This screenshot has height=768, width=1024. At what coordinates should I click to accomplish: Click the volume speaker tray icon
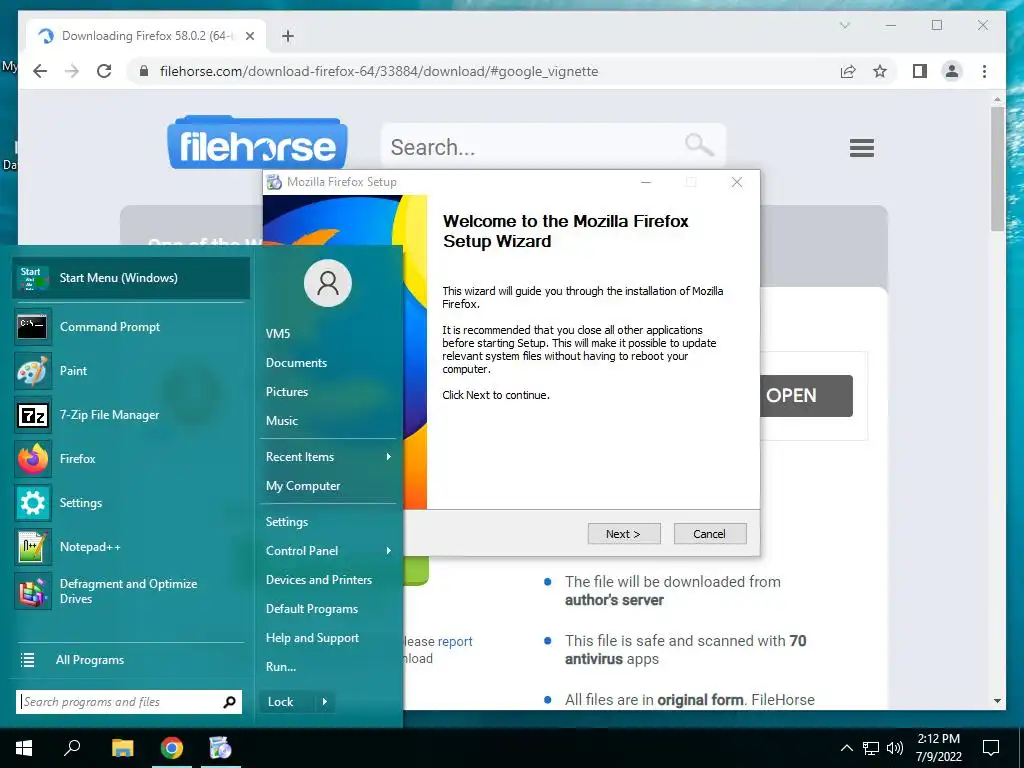point(895,748)
